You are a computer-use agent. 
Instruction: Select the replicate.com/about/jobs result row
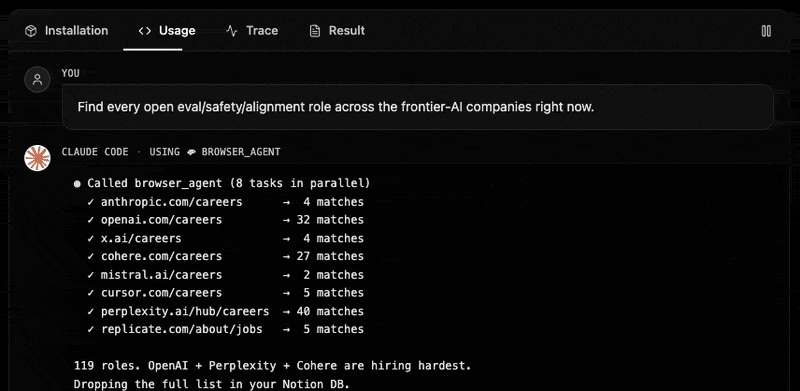pos(226,329)
